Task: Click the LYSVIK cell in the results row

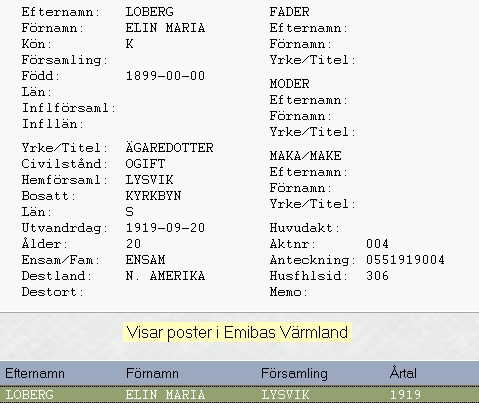Action: coord(285,395)
